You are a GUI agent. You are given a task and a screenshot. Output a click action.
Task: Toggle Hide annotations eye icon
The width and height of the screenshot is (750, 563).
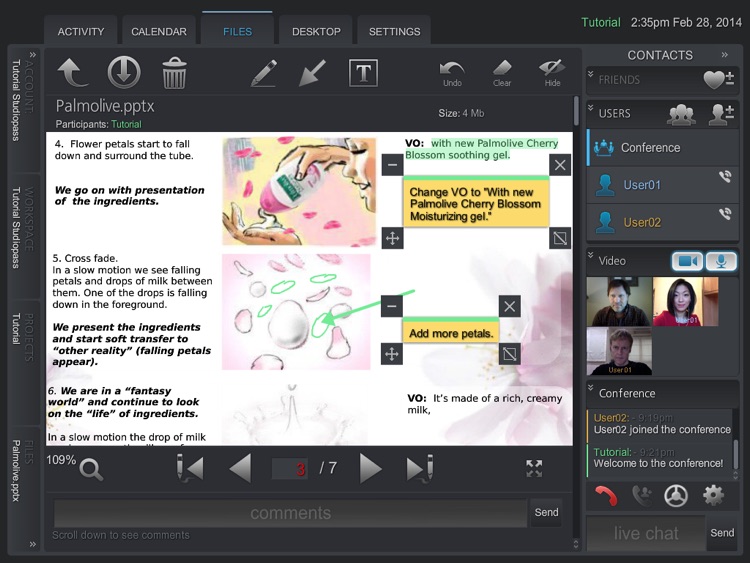coord(552,74)
